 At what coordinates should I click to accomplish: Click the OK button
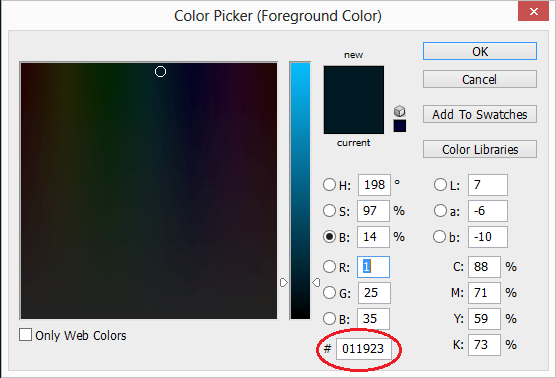coord(480,51)
